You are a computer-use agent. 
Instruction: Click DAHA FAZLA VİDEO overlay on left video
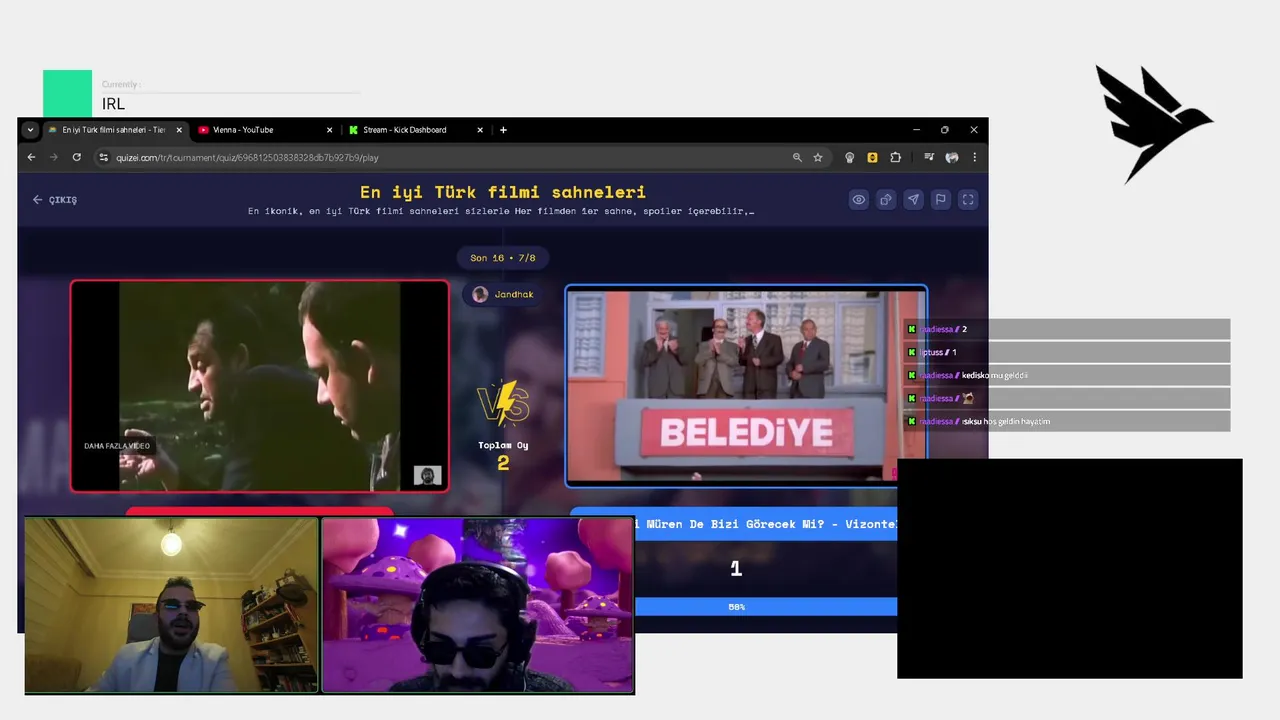click(117, 446)
